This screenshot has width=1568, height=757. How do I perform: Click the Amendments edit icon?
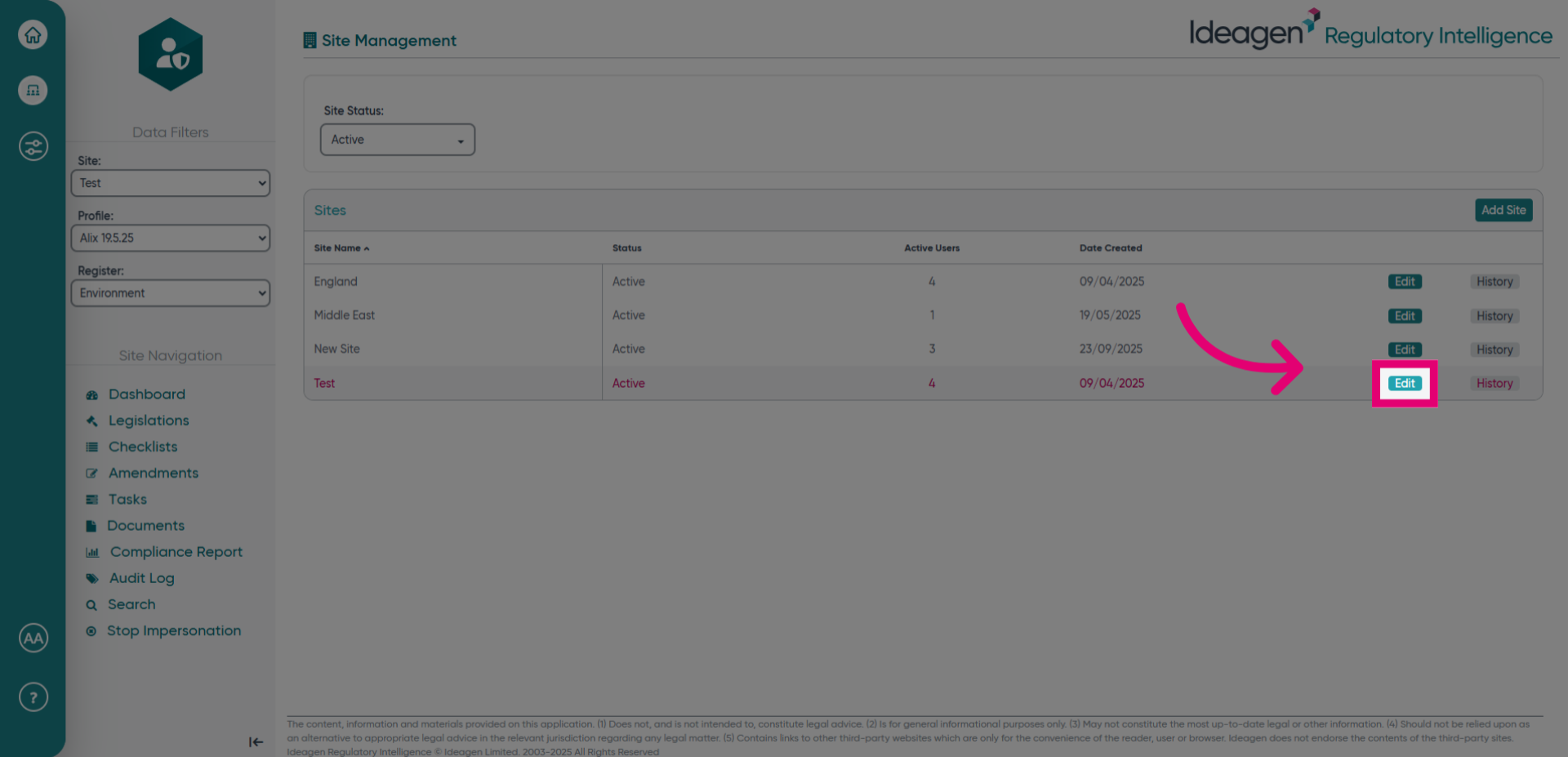pos(91,473)
